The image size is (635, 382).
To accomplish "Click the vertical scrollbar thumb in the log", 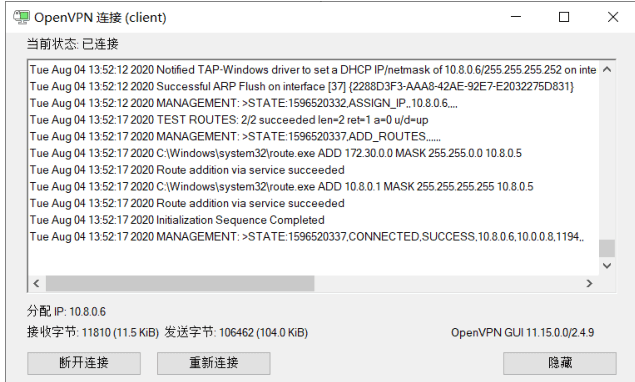I will (x=607, y=248).
